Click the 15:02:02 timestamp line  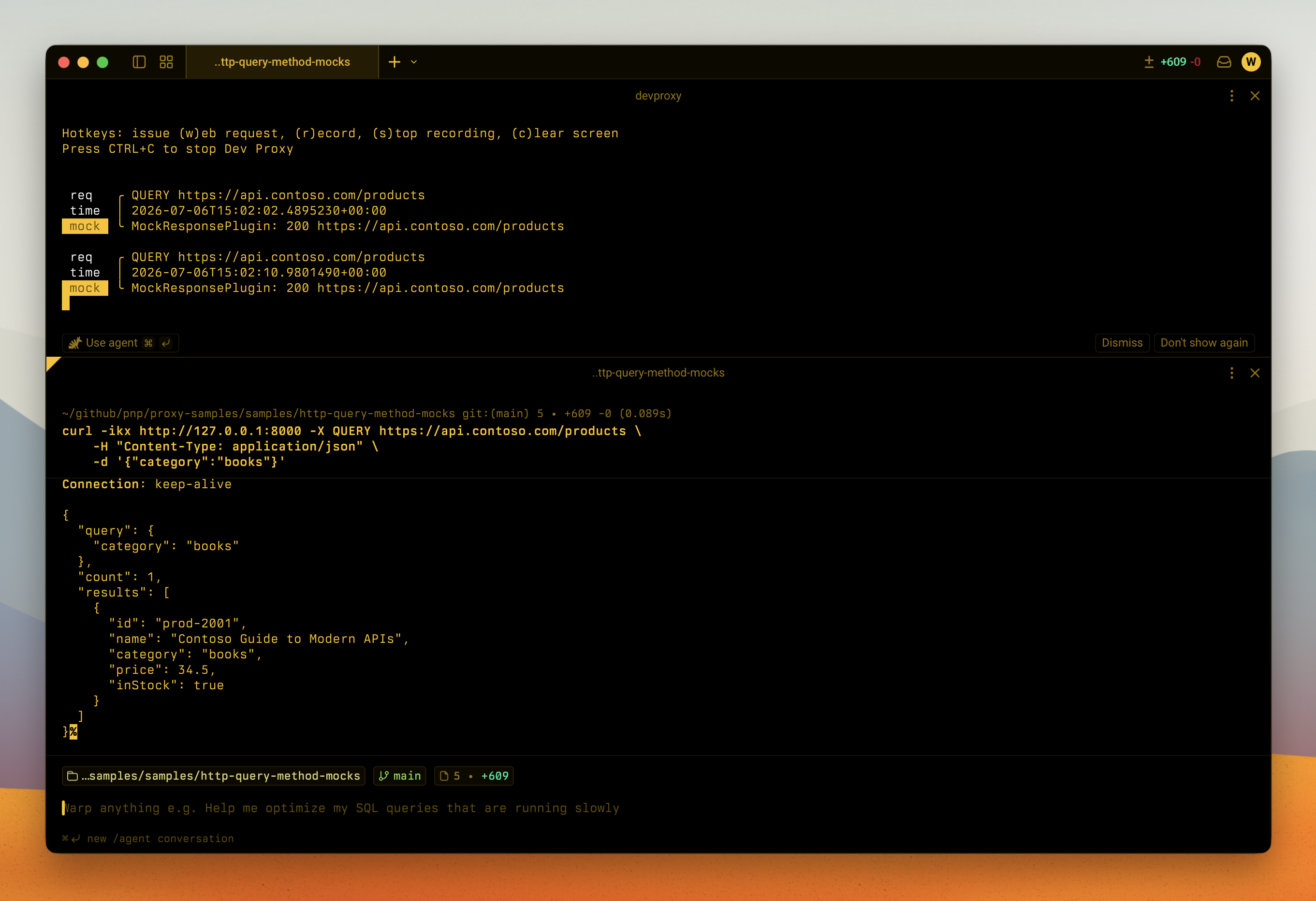point(259,211)
